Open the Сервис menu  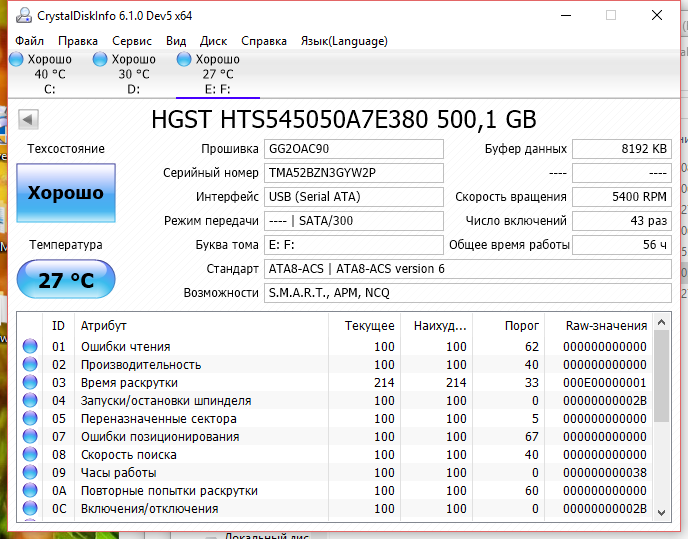point(132,41)
